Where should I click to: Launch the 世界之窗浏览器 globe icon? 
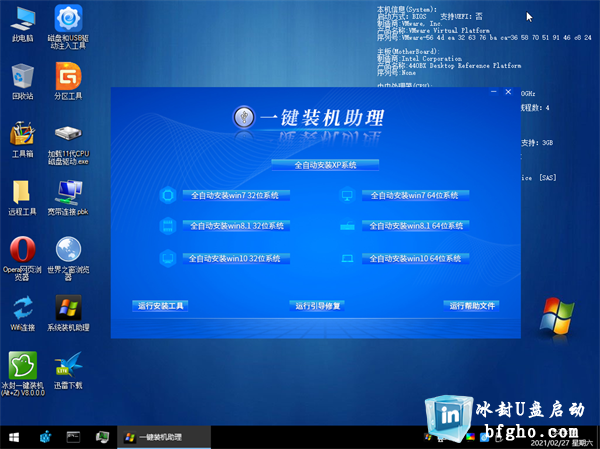pyautogui.click(x=68, y=259)
